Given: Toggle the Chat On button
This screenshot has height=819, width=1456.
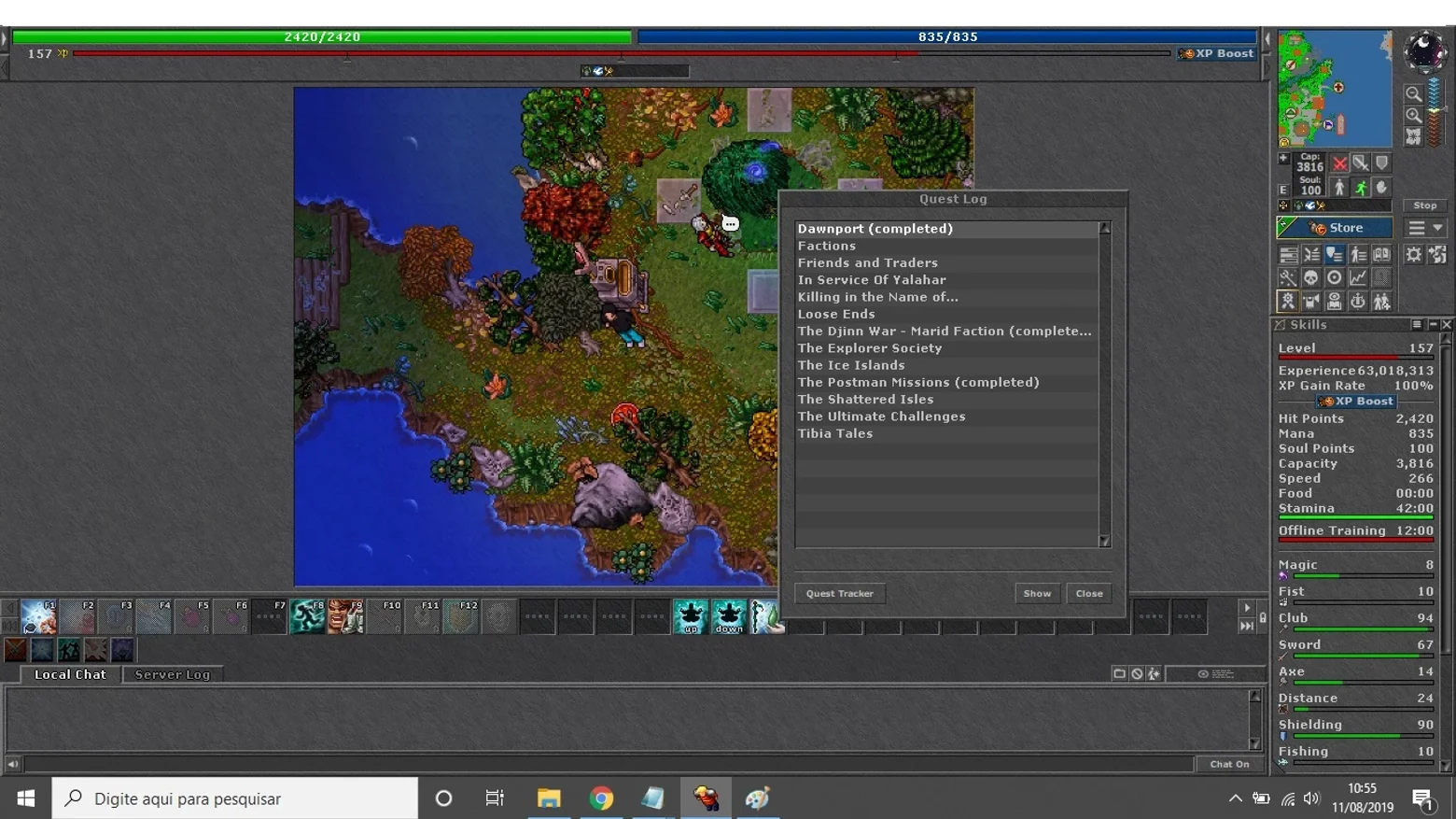Looking at the screenshot, I should coord(1229,764).
